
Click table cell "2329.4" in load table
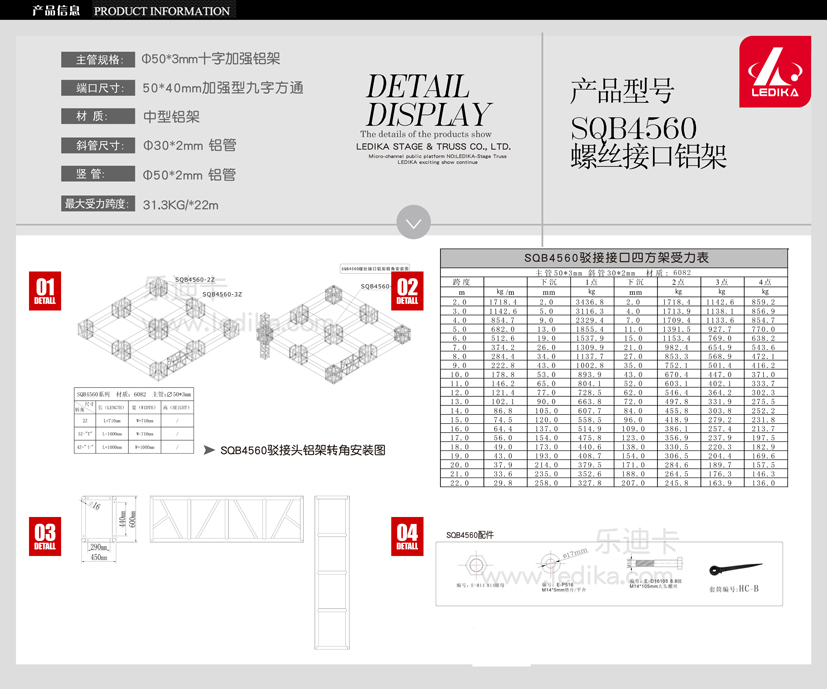click(591, 320)
